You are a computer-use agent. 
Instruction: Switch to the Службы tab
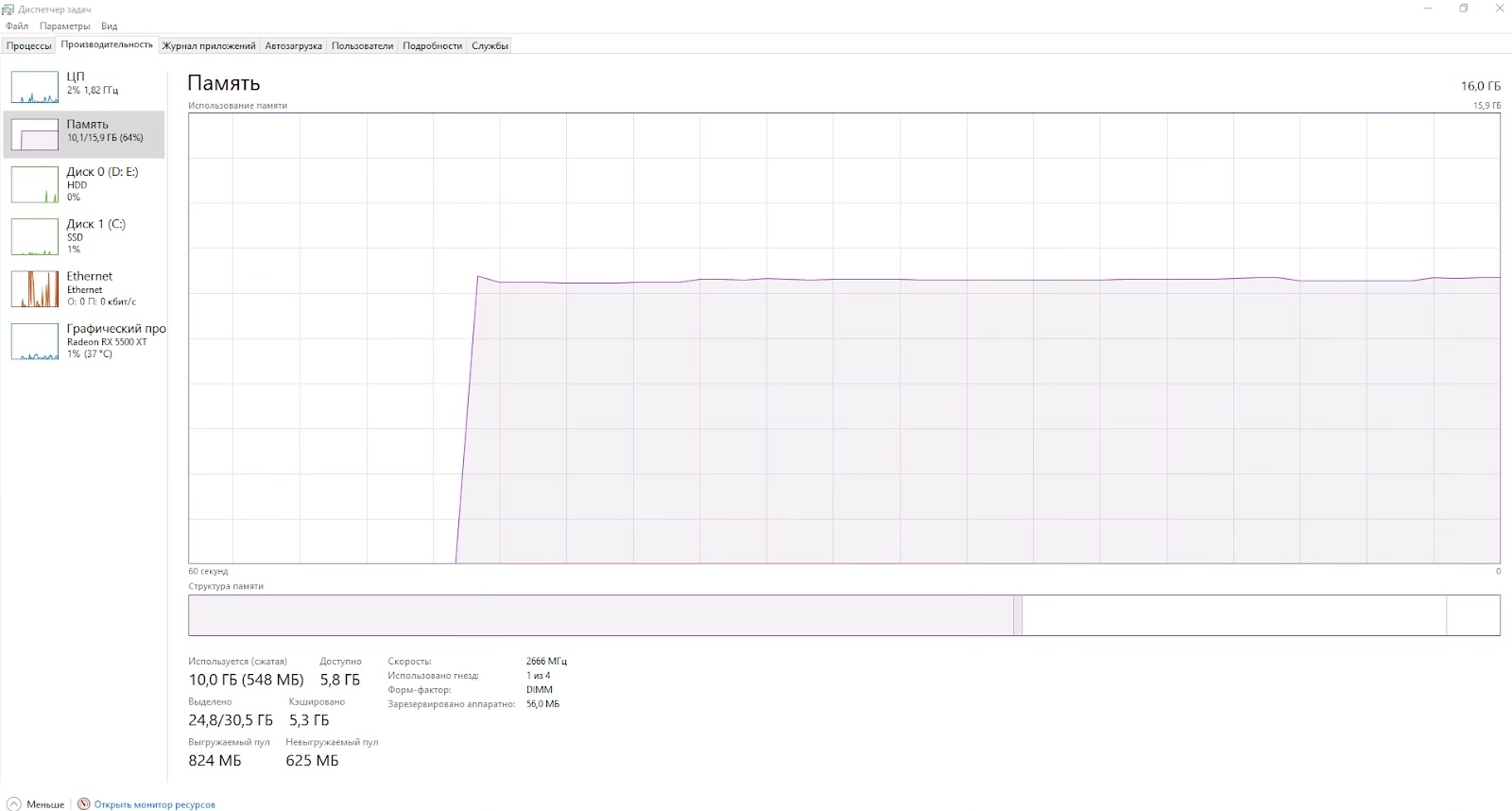coord(490,45)
